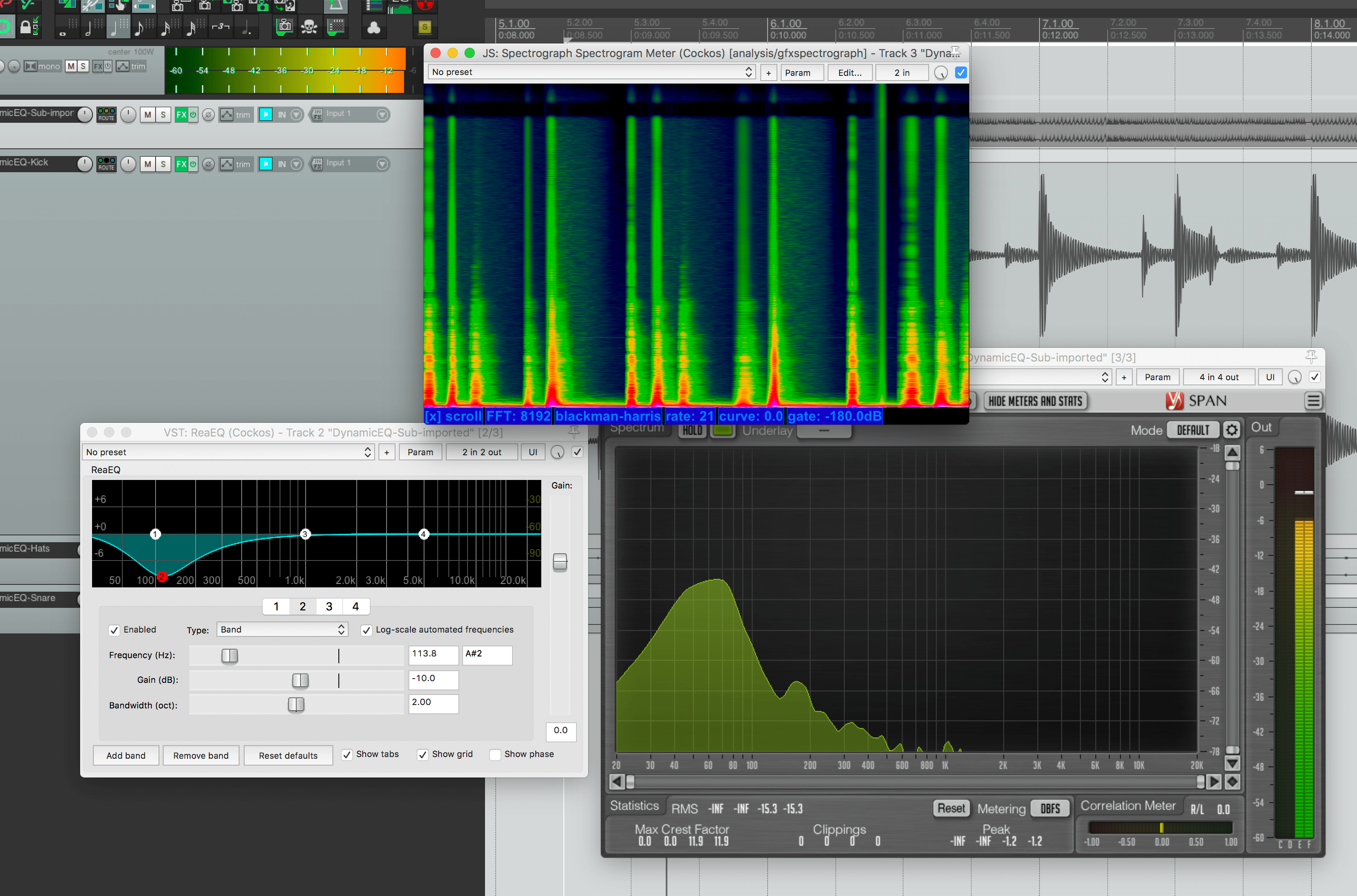Toggle the Enabled checkbox in ReaEQ band settings

(113, 629)
